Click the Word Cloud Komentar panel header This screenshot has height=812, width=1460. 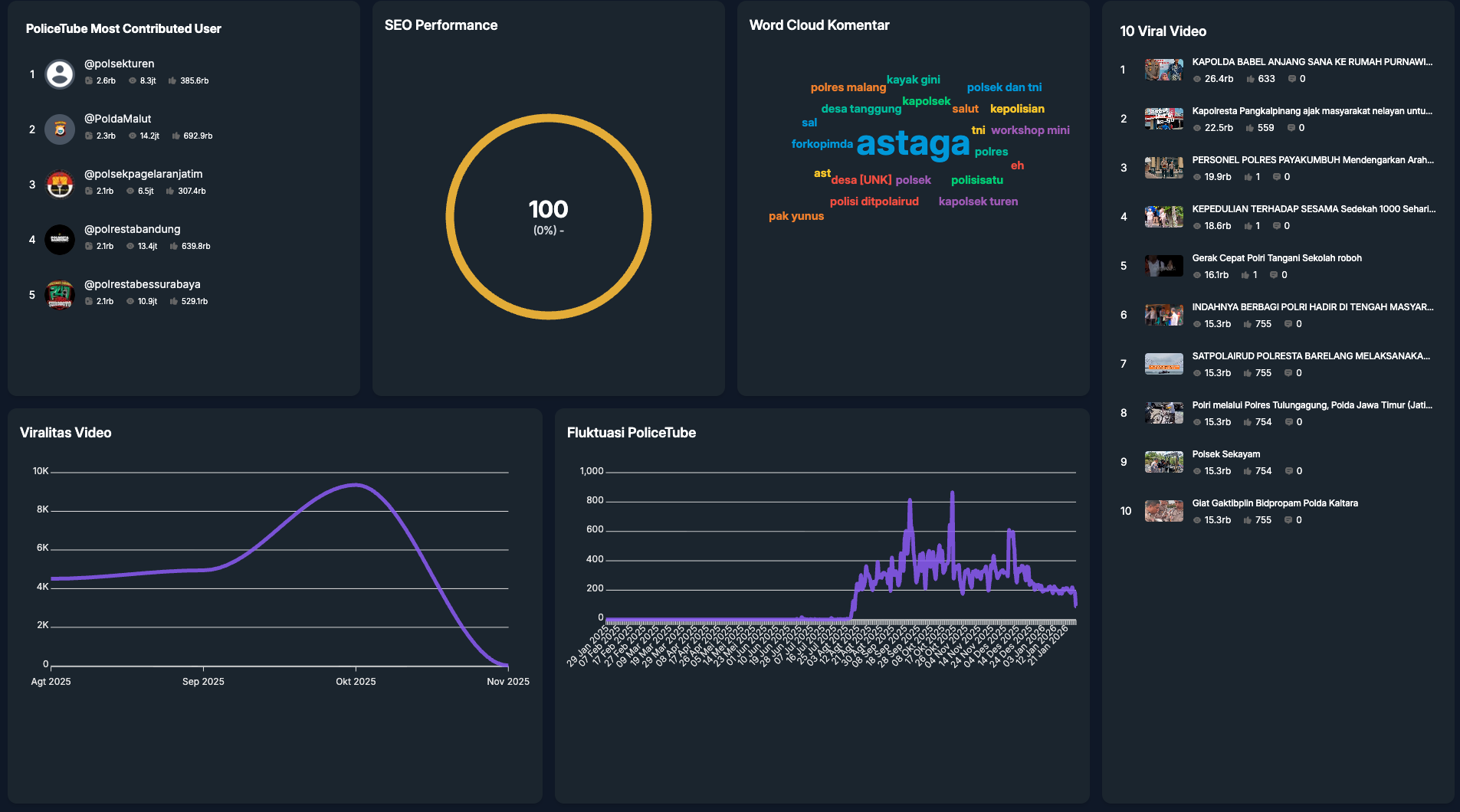[x=819, y=25]
